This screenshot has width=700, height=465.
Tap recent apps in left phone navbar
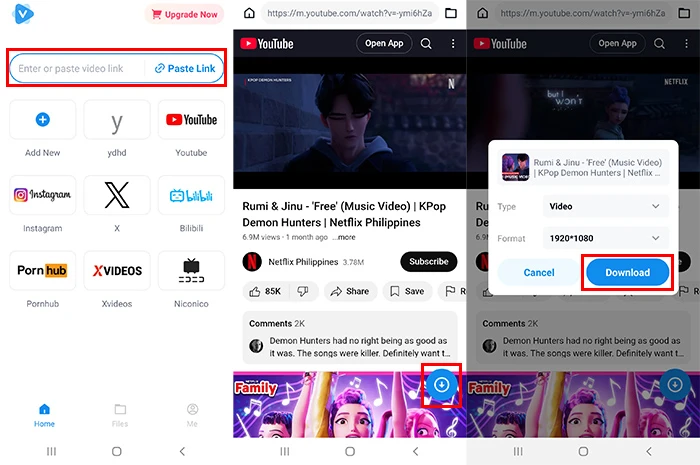click(51, 451)
